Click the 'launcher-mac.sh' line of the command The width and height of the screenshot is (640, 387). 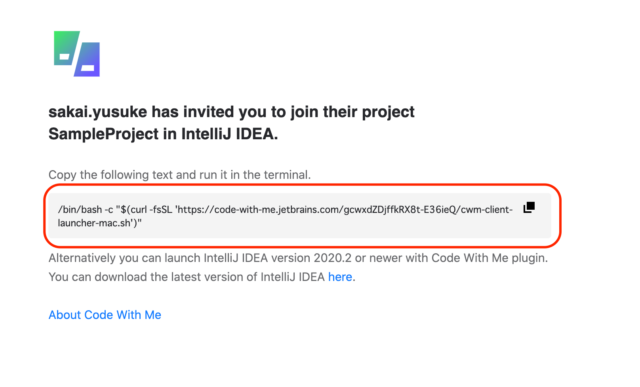pyautogui.click(x=100, y=223)
